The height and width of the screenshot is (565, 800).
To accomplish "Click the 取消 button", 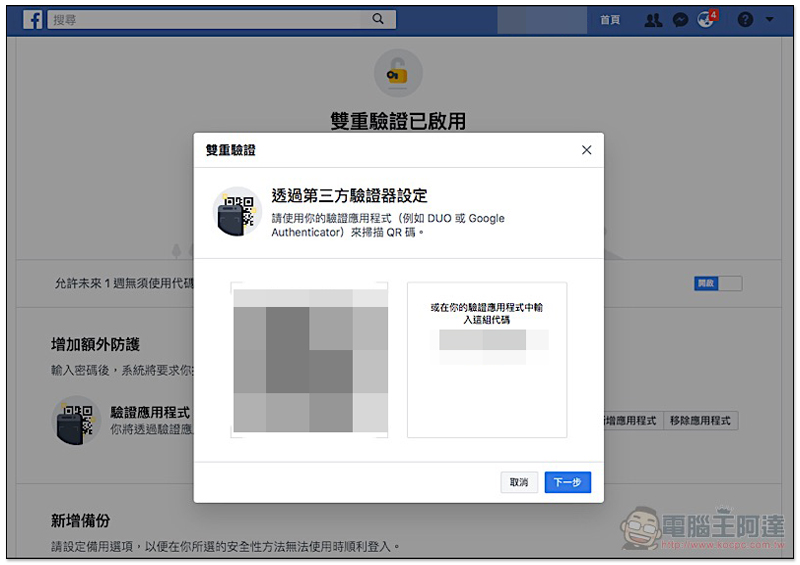I will pos(519,482).
